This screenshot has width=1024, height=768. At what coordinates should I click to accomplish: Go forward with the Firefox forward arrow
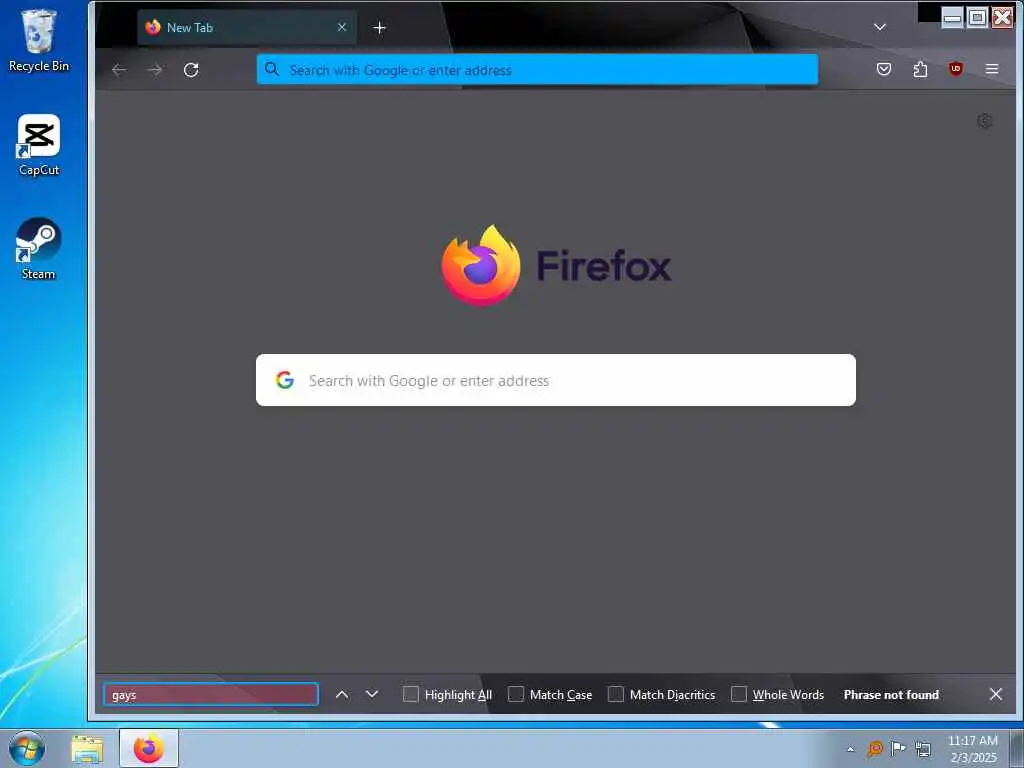click(x=155, y=70)
